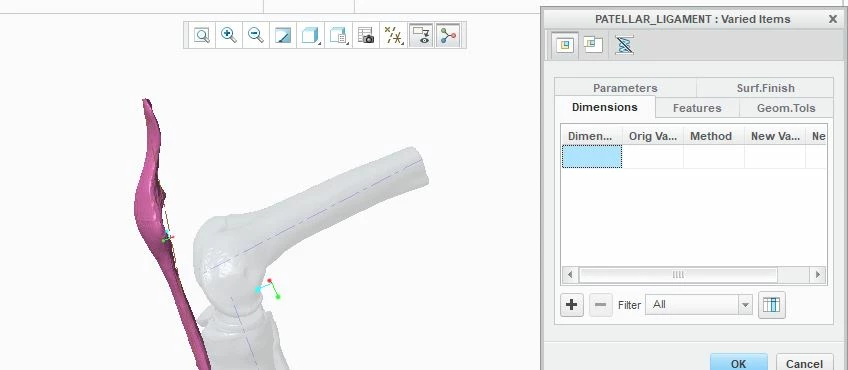
Task: Toggle the annotation display eye button
Action: click(421, 36)
